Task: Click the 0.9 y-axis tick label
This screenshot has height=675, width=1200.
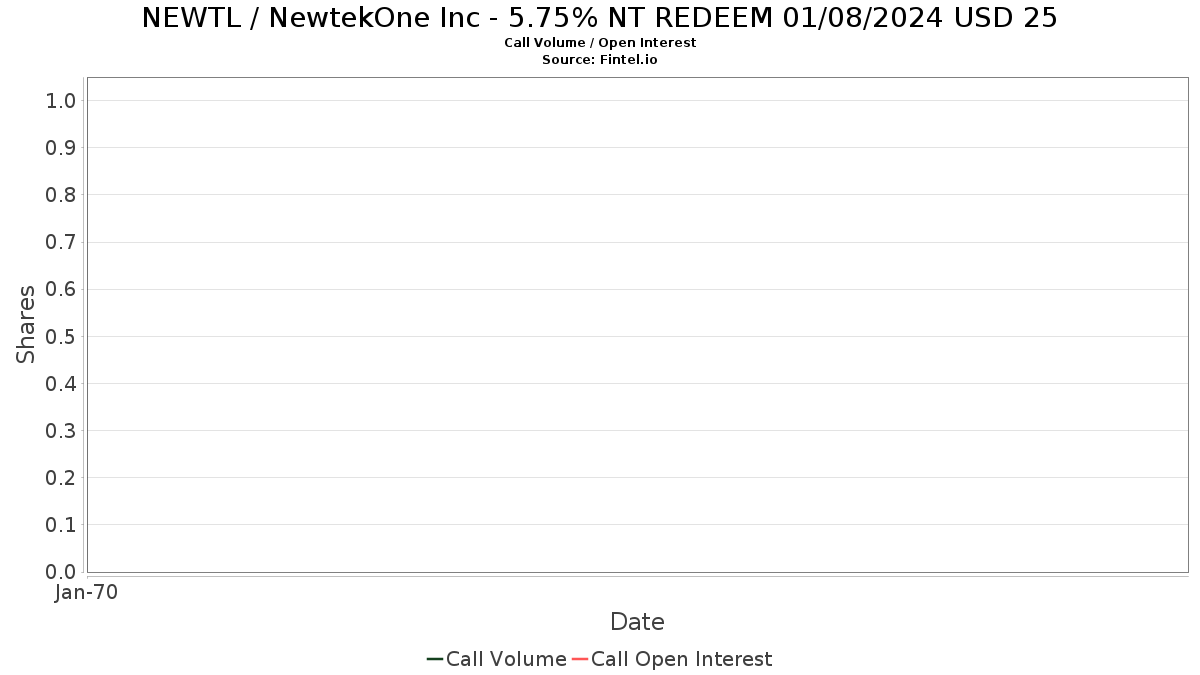Action: [x=61, y=147]
